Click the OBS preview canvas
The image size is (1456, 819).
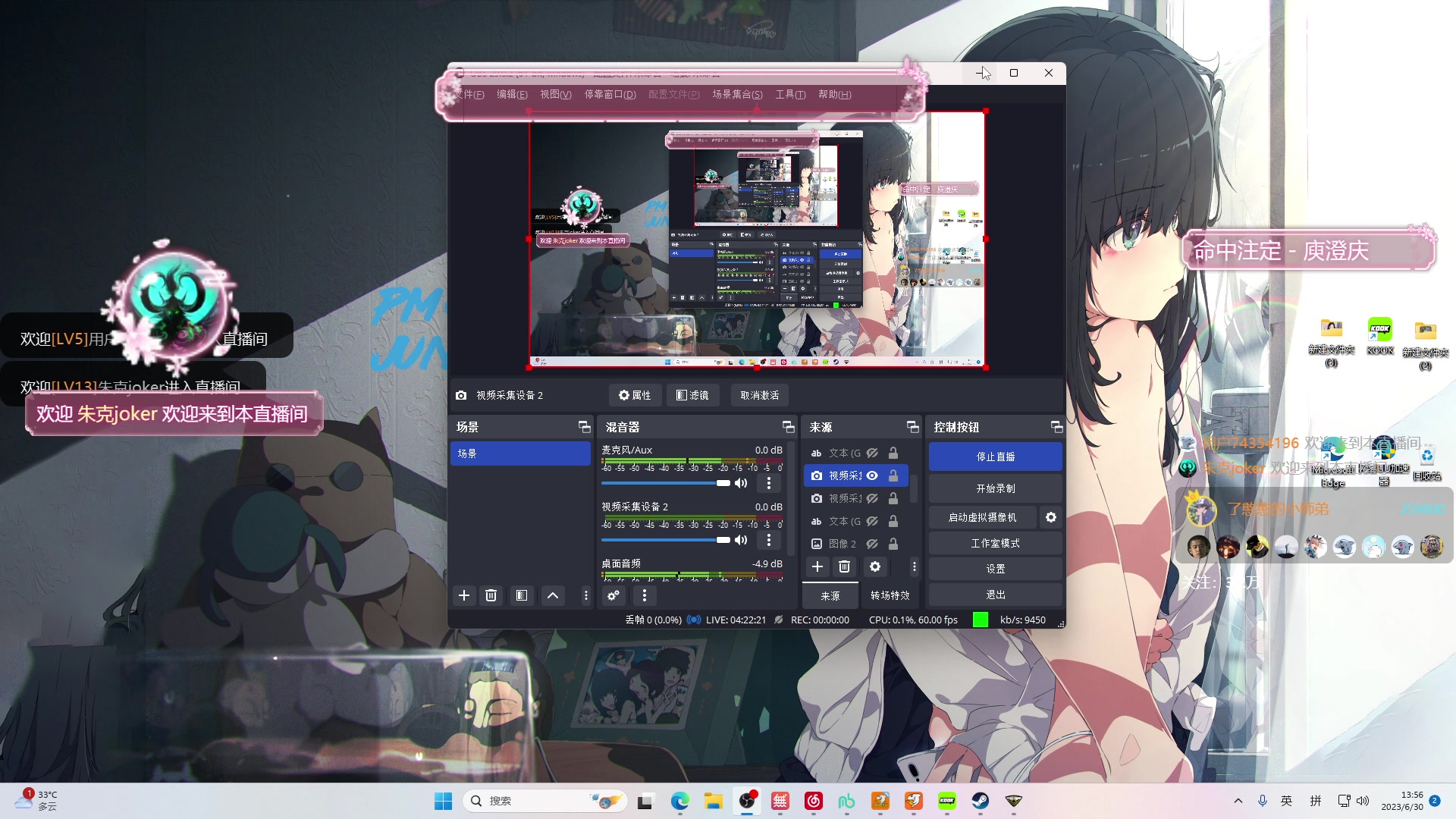tap(757, 240)
